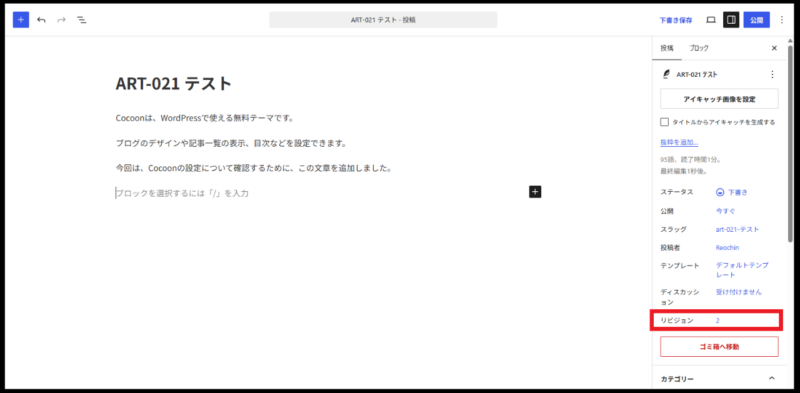Click the post quill icon in sidebar
800x393 pixels.
click(x=666, y=75)
